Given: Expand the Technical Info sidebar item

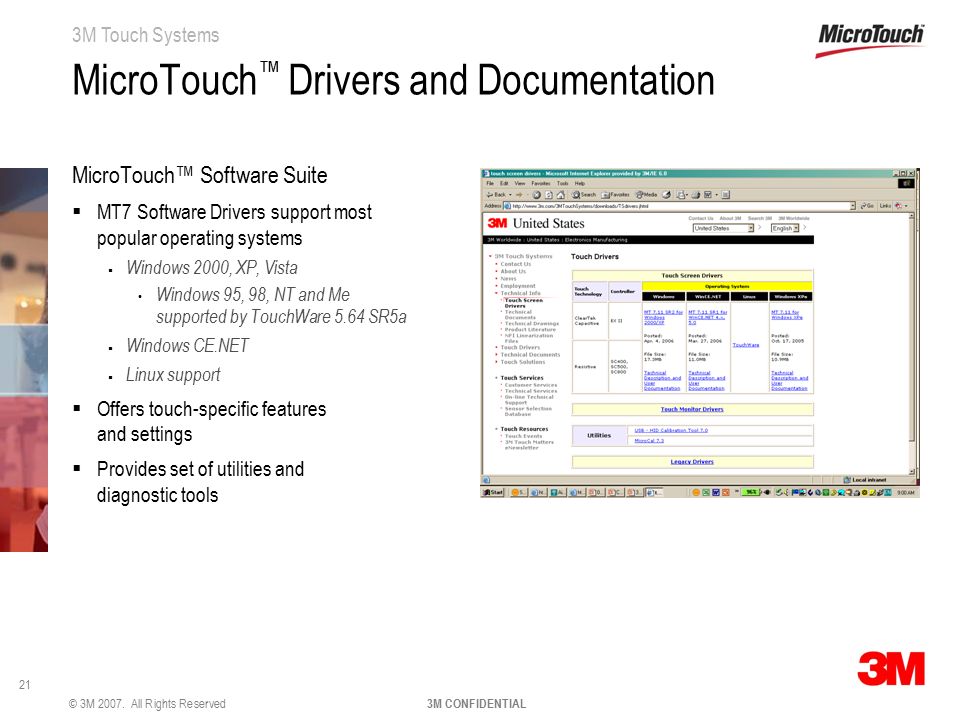Looking at the screenshot, I should [x=520, y=293].
